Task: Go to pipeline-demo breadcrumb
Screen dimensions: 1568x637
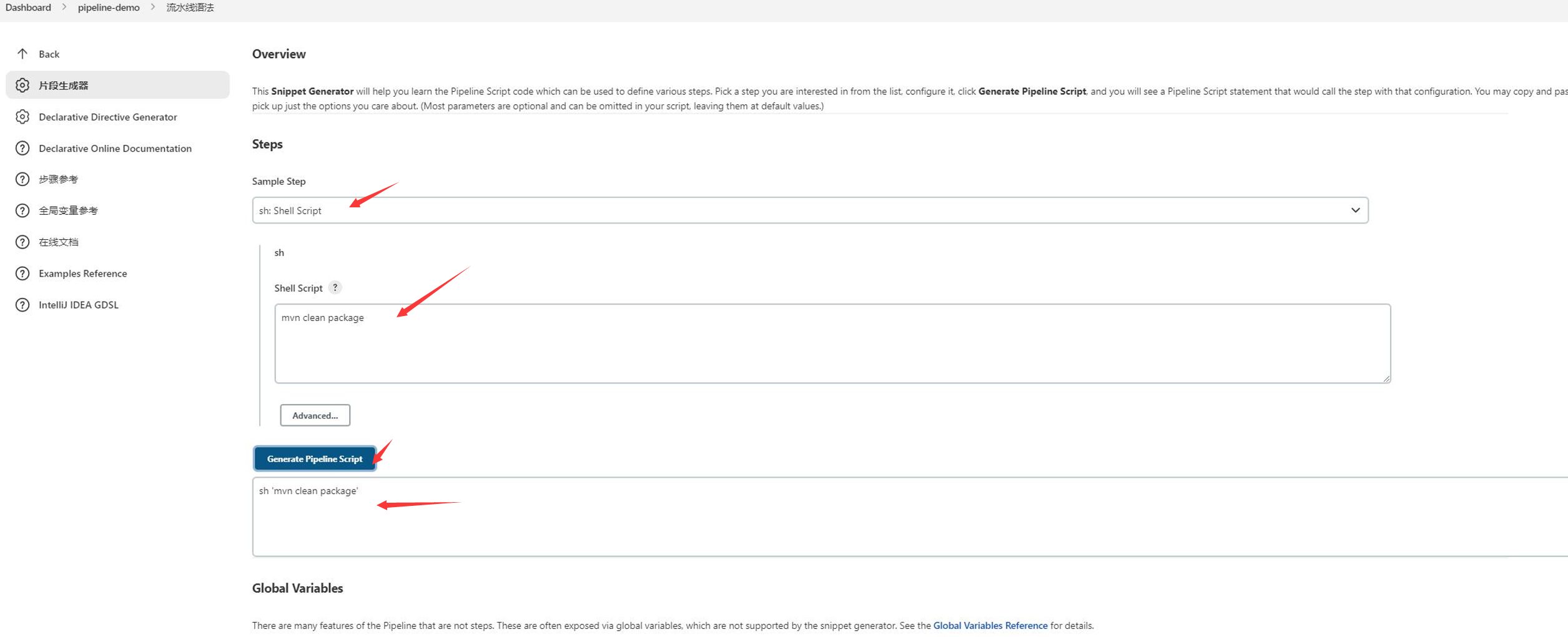Action: [109, 7]
